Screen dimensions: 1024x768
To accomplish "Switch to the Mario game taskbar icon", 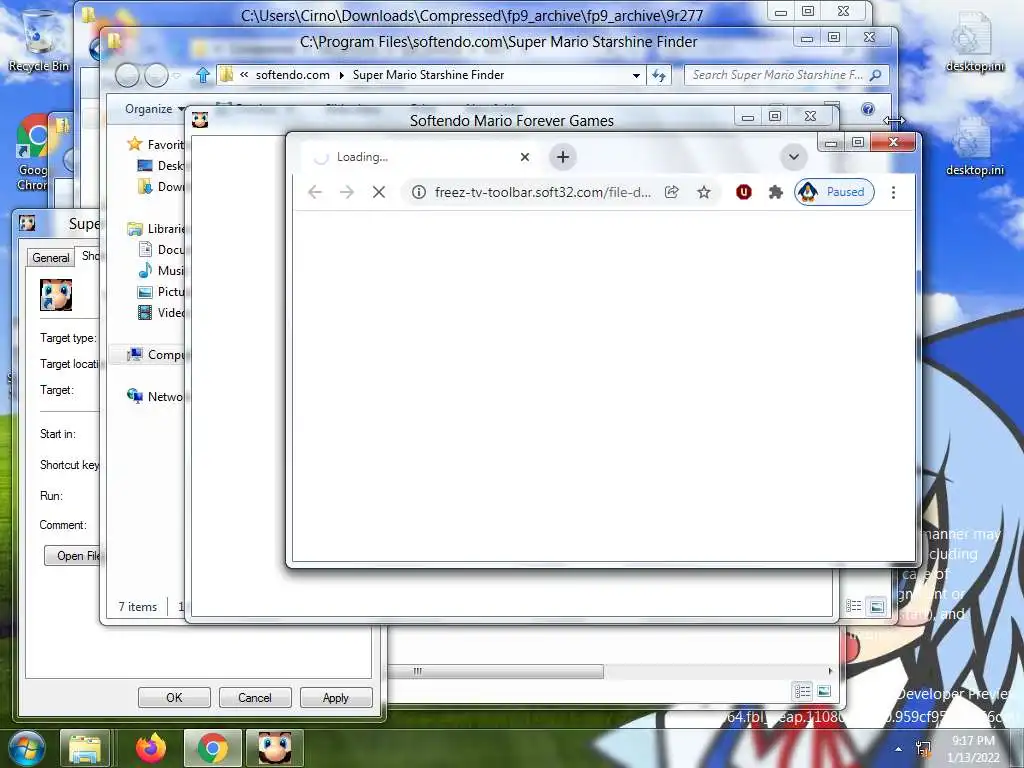I will point(275,748).
